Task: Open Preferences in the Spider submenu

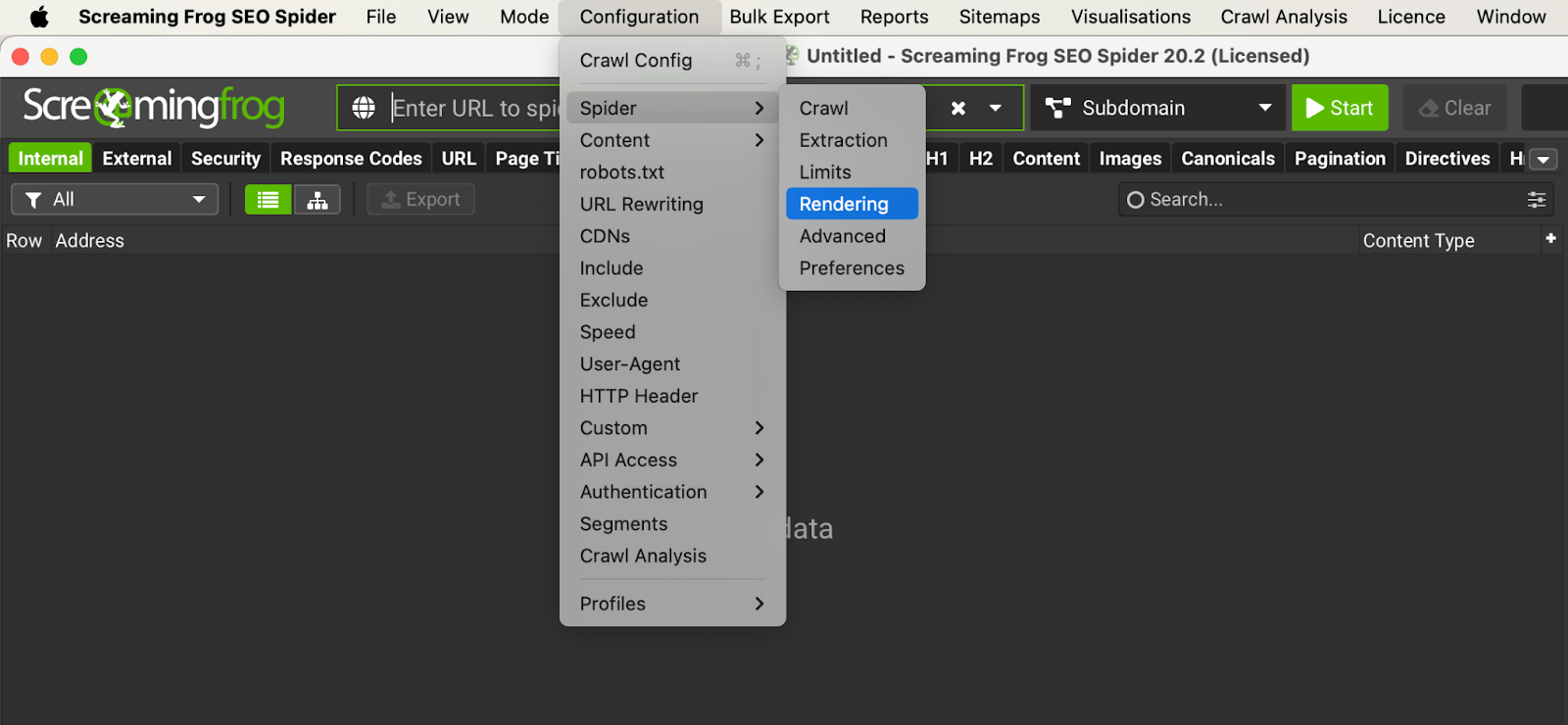Action: pyautogui.click(x=852, y=268)
